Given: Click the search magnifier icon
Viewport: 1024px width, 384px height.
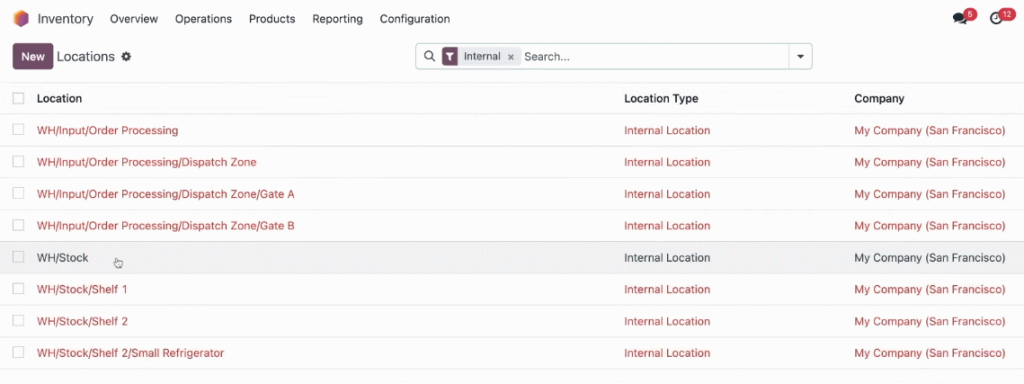Looking at the screenshot, I should (429, 56).
